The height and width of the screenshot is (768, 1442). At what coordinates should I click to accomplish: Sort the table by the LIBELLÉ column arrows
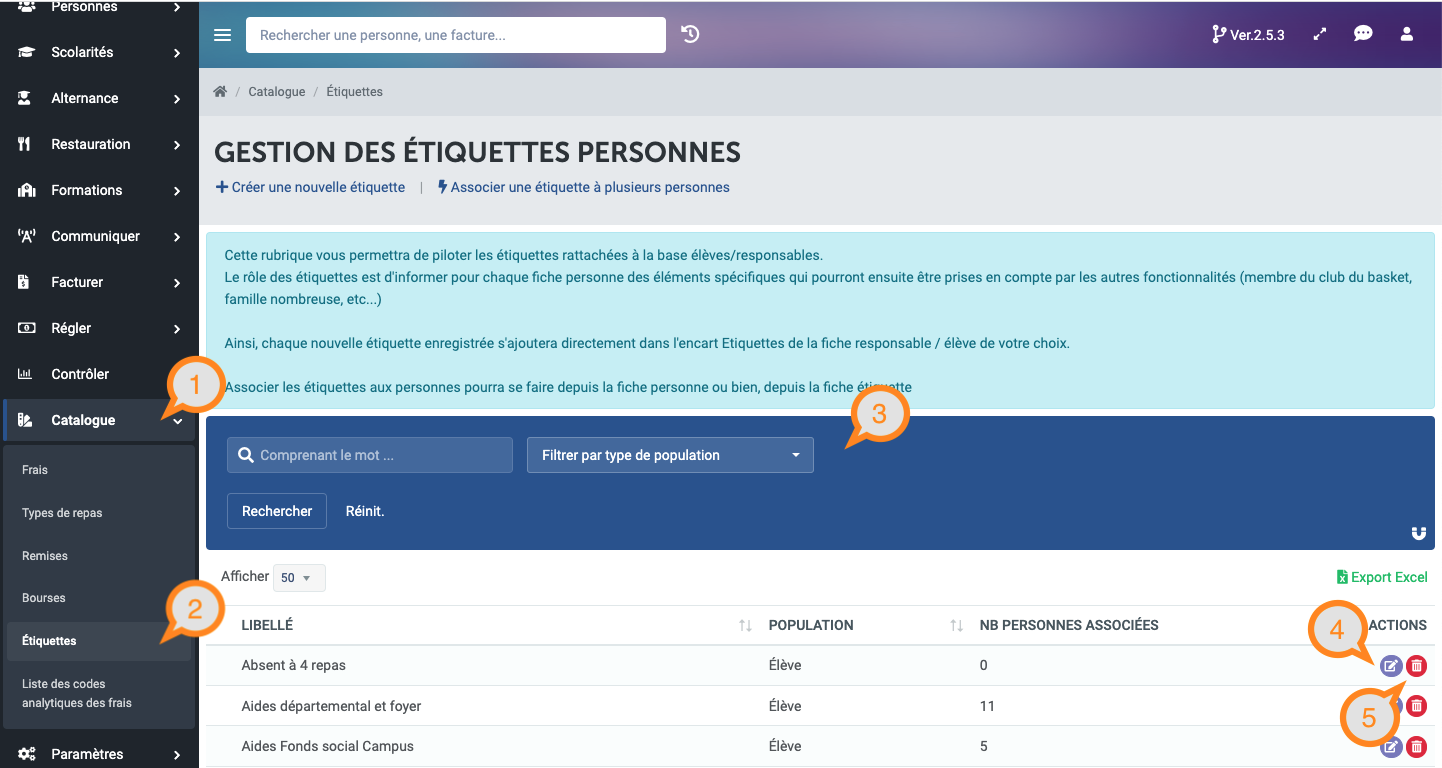coord(745,625)
